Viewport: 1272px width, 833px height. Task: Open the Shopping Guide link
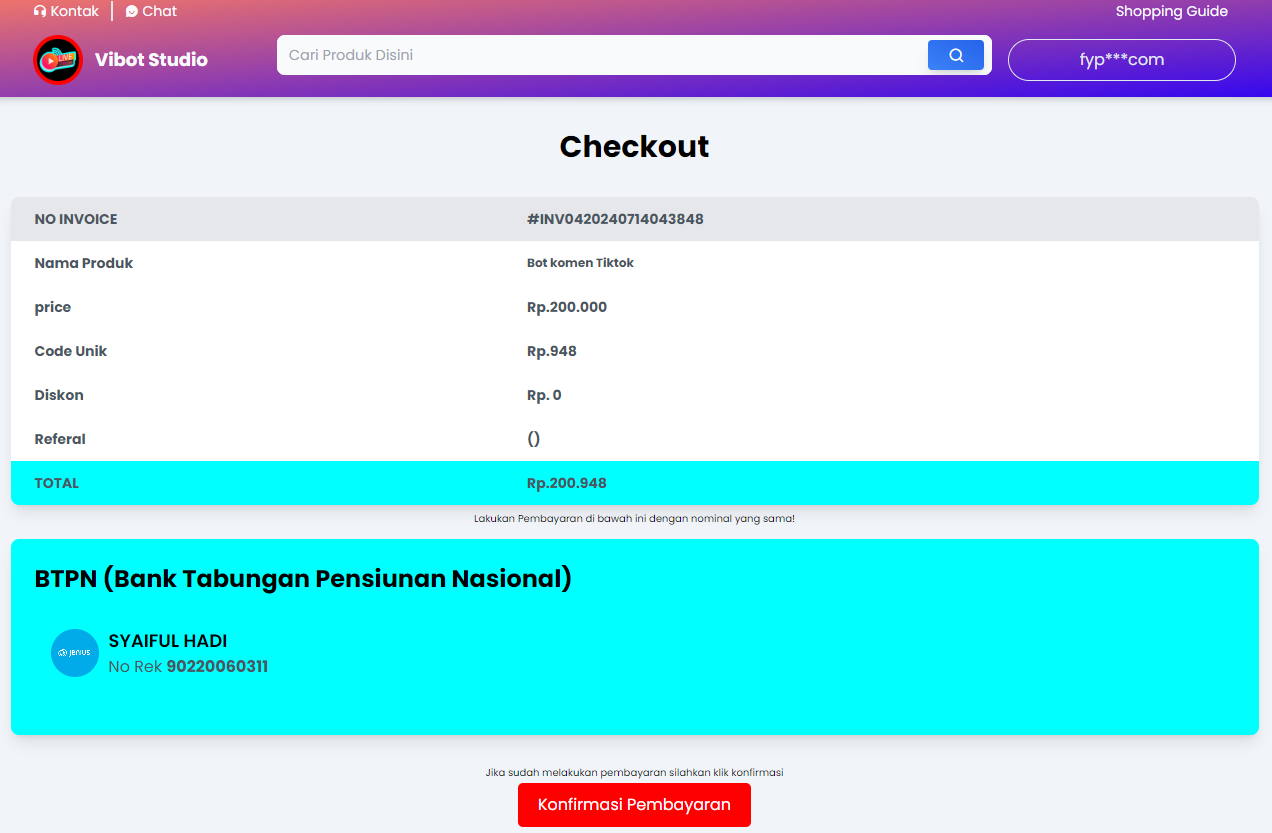1172,11
